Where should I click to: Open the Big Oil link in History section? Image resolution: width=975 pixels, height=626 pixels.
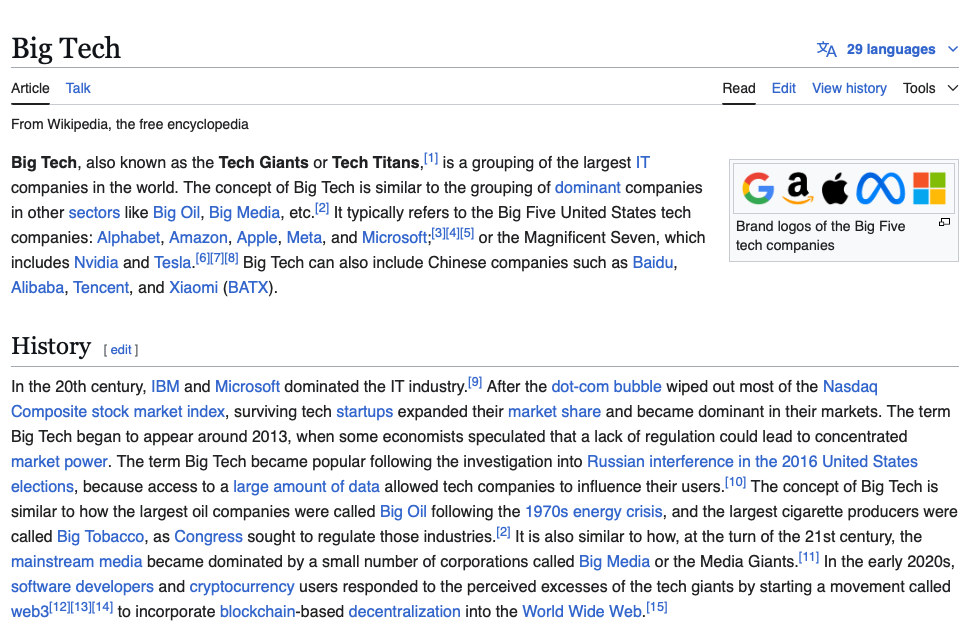click(x=403, y=511)
